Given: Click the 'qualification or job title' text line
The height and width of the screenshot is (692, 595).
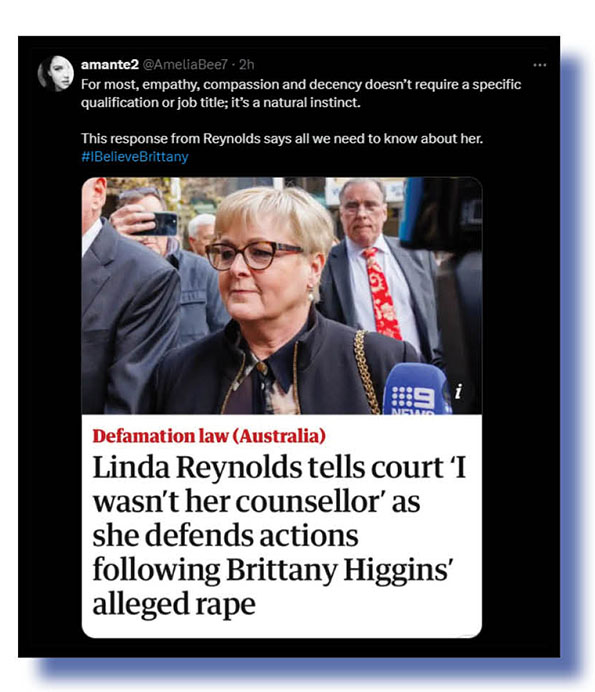Looking at the screenshot, I should 221,103.
